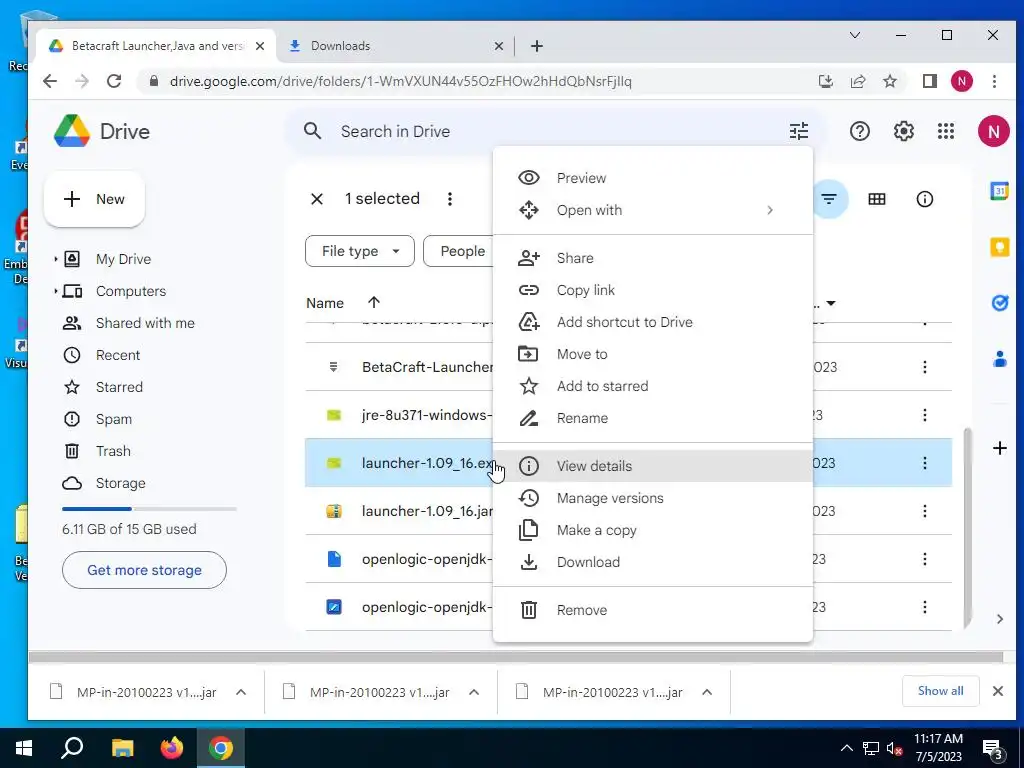Clear selection with the X icon
This screenshot has height=768, width=1024.
317,199
